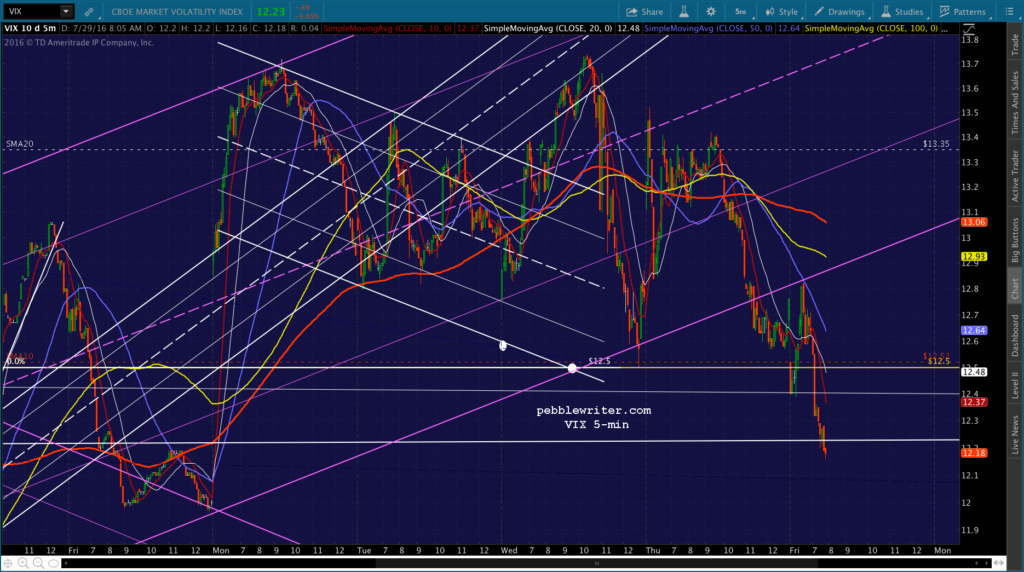Click the double-arrow expand icon bottom right
1024x572 pixels.
click(999, 563)
